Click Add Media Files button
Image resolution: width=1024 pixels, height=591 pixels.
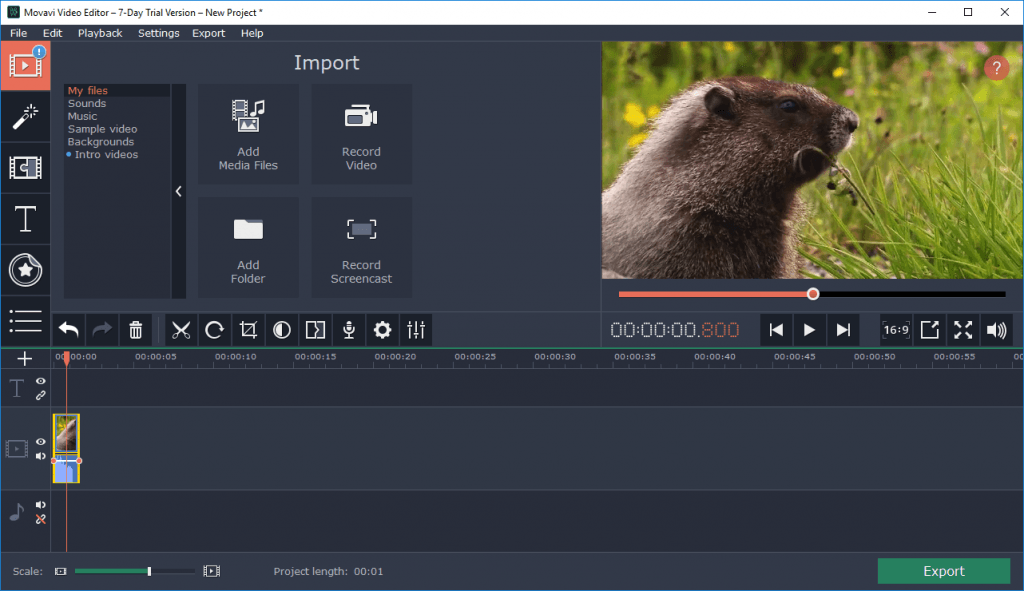click(x=248, y=134)
